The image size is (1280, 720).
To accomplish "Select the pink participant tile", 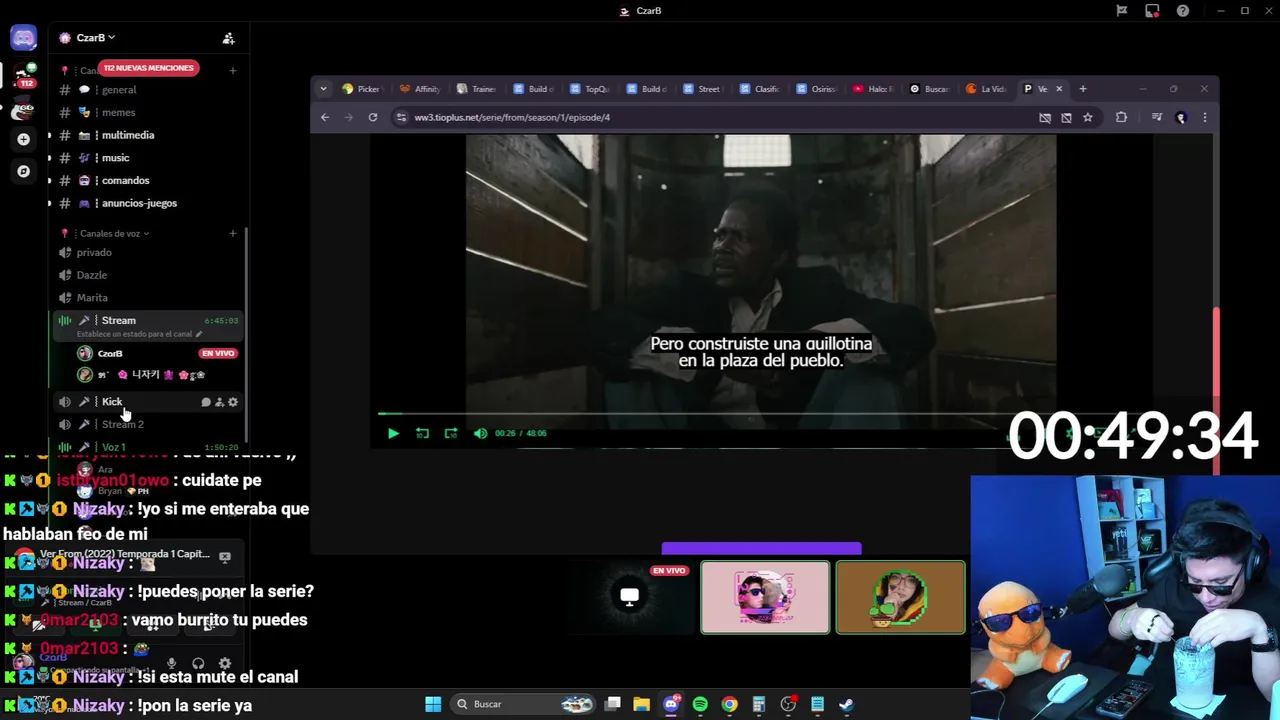I will pyautogui.click(x=765, y=597).
